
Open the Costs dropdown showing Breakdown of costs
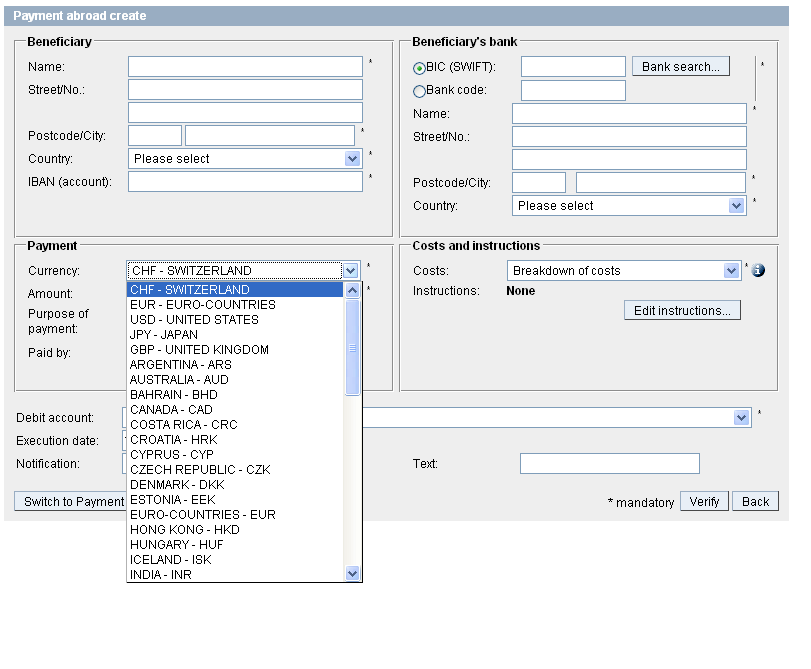point(624,271)
